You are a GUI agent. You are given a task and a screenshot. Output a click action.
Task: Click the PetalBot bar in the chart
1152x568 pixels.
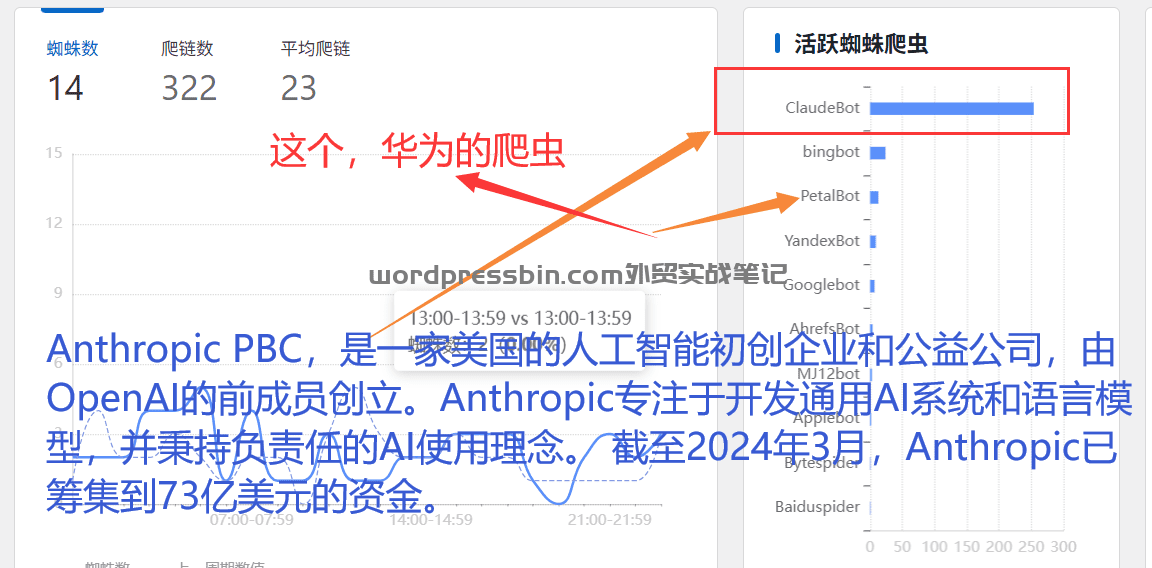point(874,197)
